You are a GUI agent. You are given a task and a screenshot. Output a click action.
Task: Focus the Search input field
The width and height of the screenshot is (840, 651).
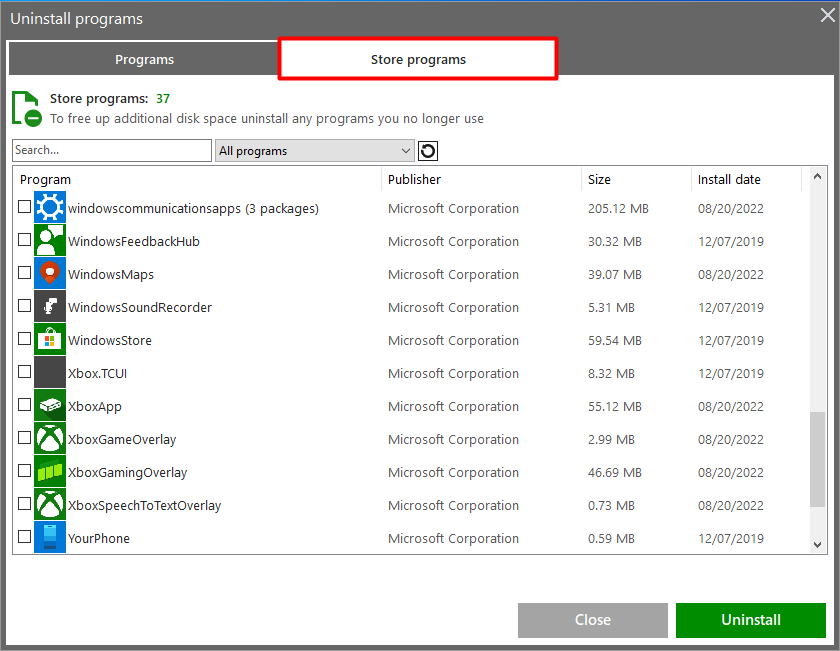[x=112, y=151]
